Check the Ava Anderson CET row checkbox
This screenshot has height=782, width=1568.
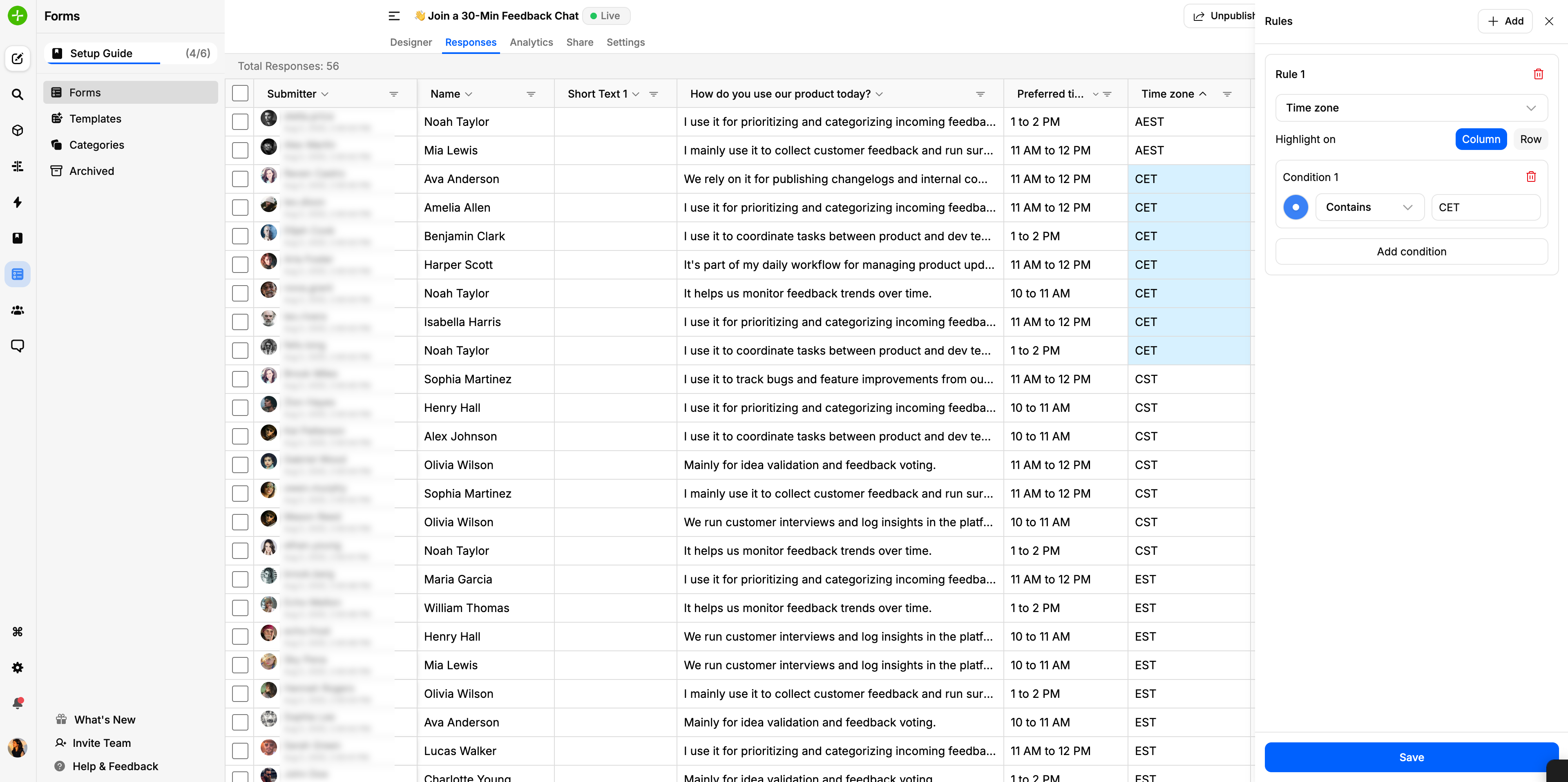tap(241, 179)
